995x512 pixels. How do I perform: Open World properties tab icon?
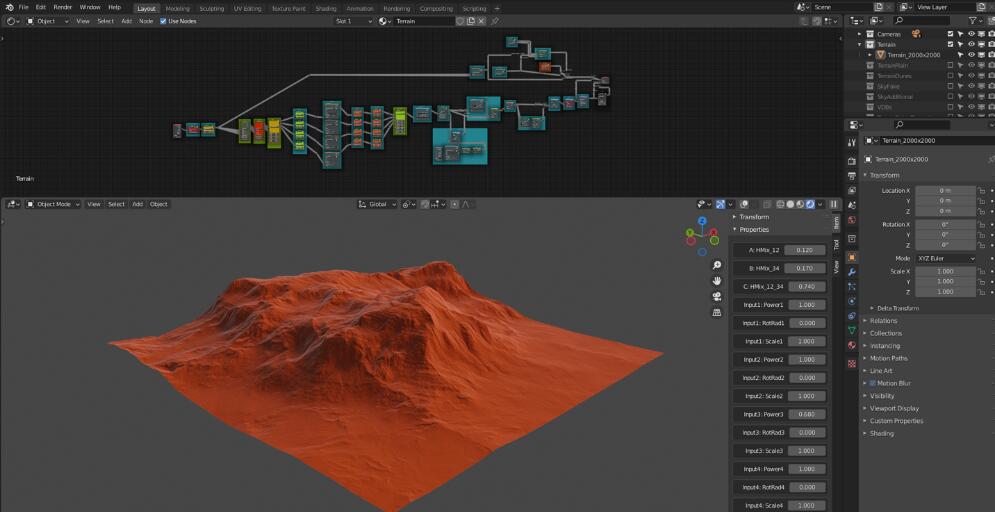tap(852, 220)
